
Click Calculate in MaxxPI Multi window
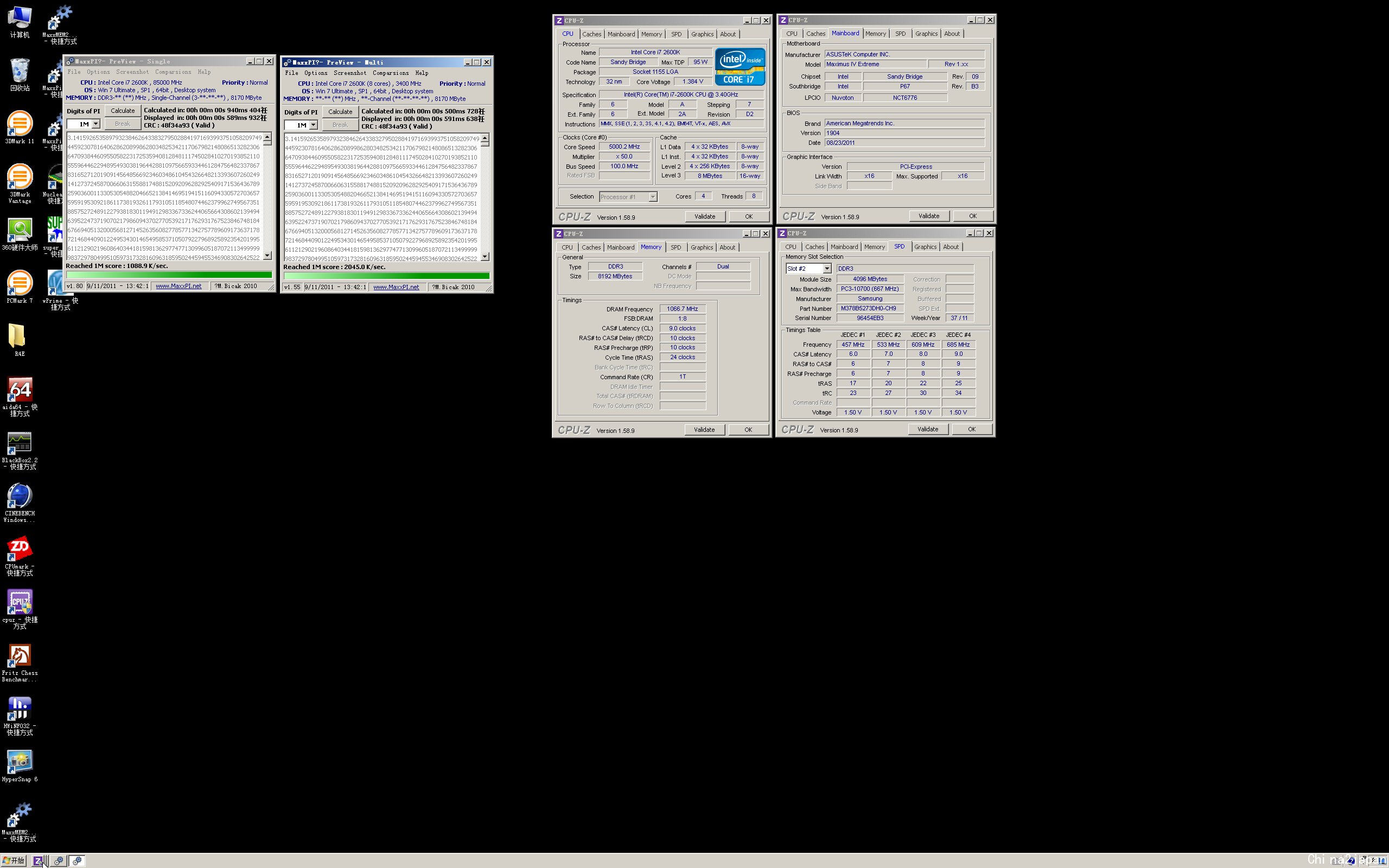[340, 112]
